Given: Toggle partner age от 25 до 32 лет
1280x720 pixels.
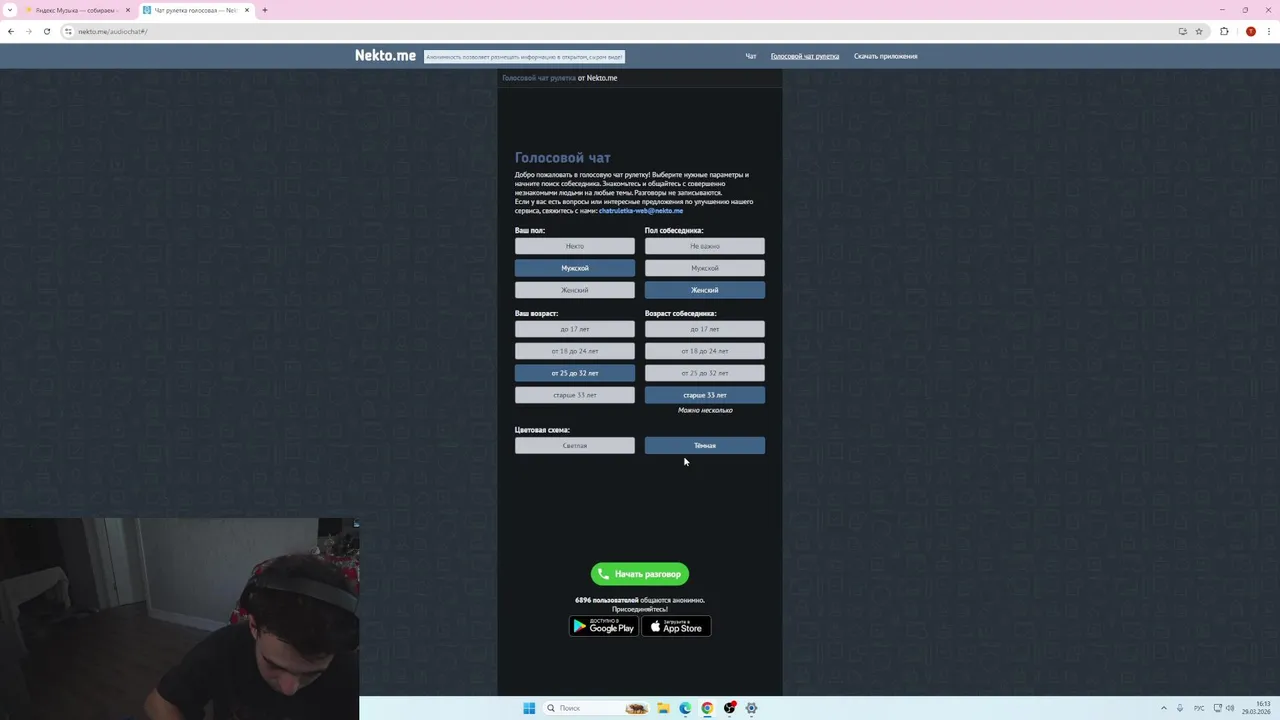Looking at the screenshot, I should [705, 373].
